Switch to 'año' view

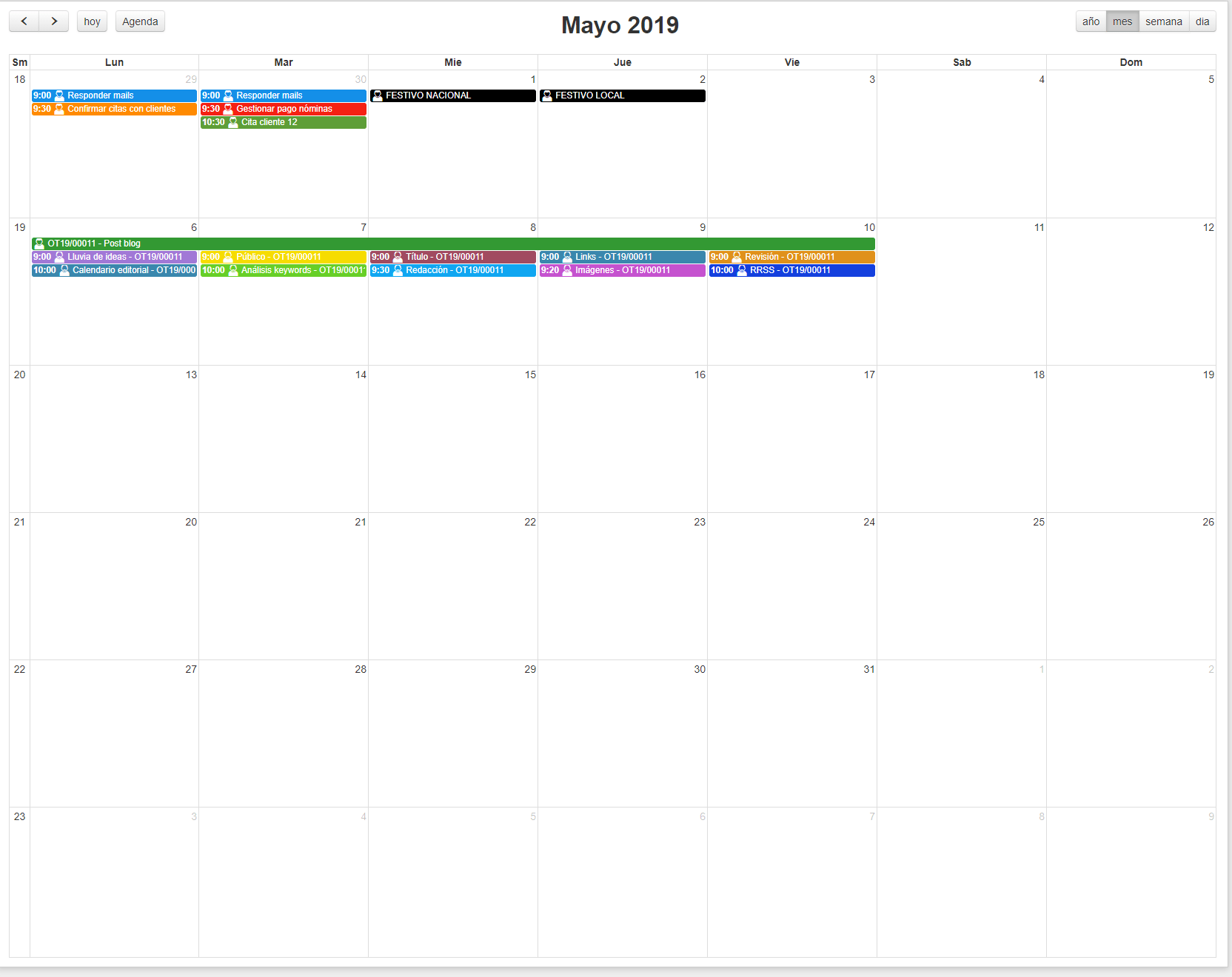[1091, 21]
